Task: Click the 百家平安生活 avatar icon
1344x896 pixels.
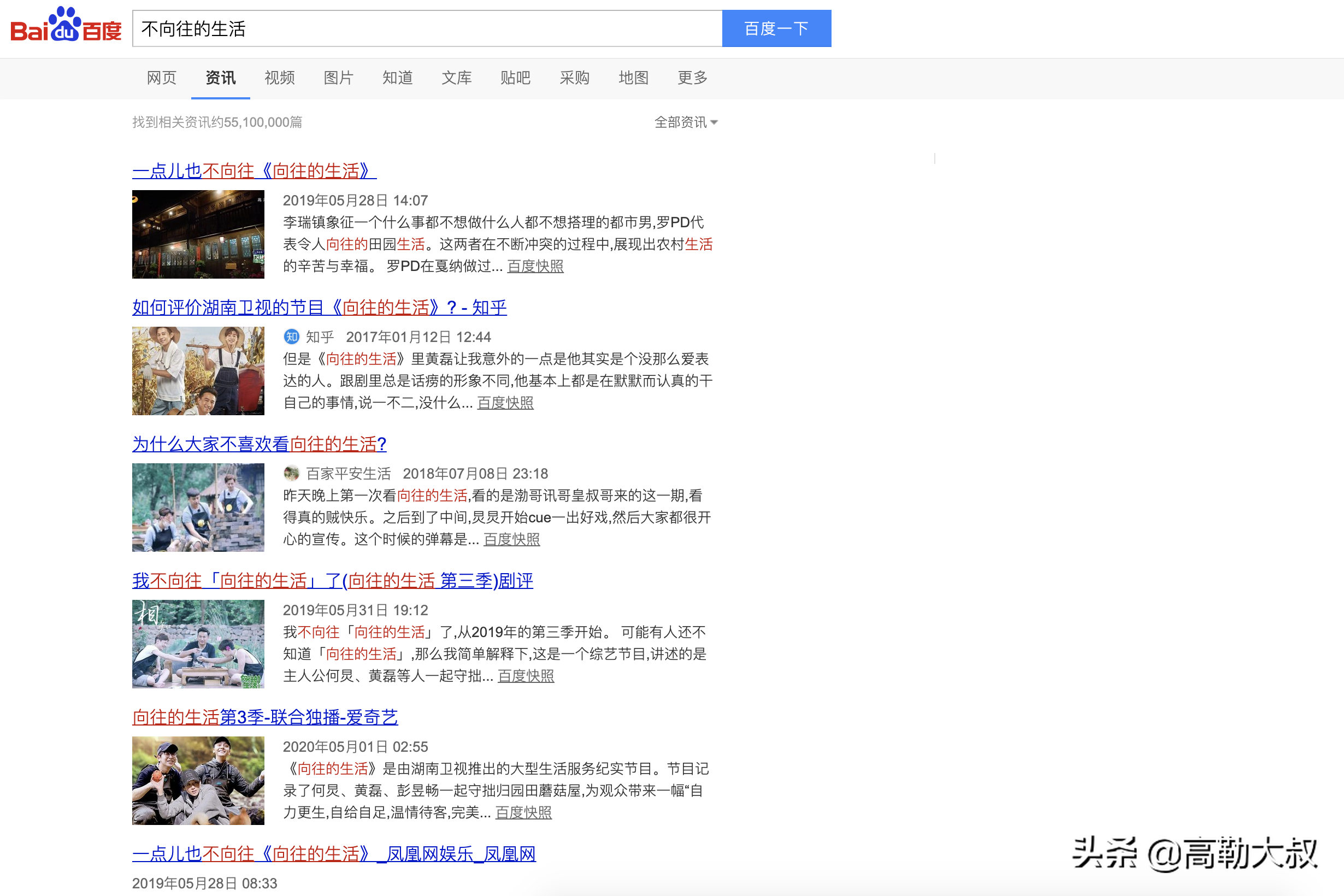Action: [x=291, y=473]
